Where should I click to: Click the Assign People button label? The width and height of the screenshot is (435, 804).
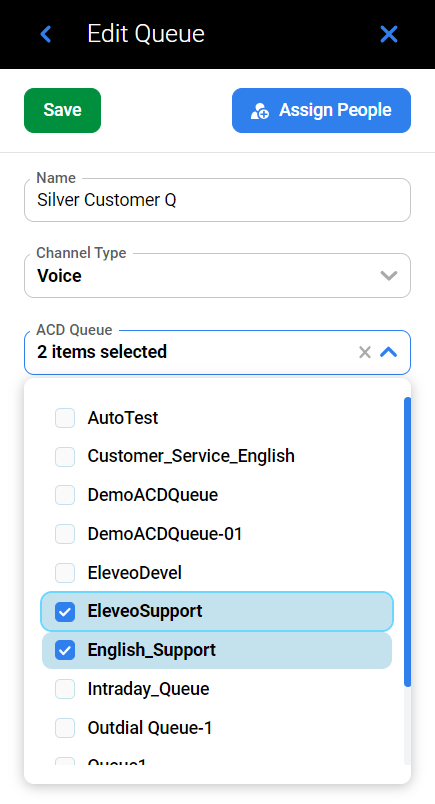point(335,110)
